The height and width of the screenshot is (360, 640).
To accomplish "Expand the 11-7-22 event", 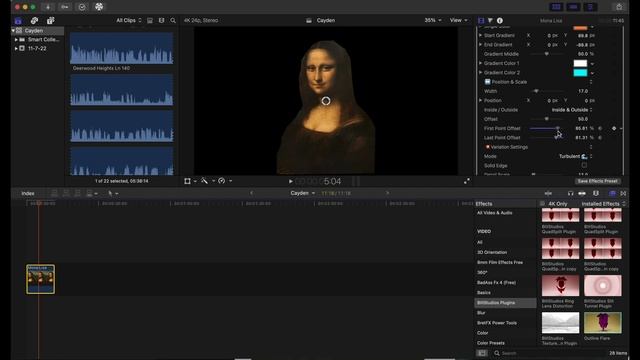I will [16, 49].
